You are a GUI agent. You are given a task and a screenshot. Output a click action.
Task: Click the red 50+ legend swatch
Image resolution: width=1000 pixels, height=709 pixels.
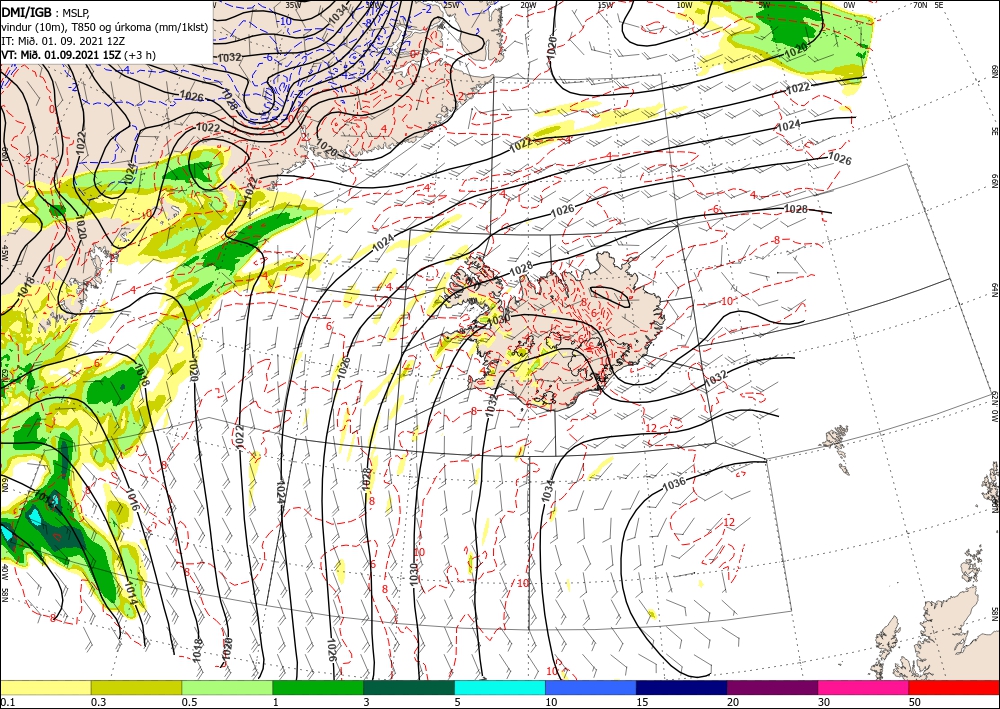[953, 687]
